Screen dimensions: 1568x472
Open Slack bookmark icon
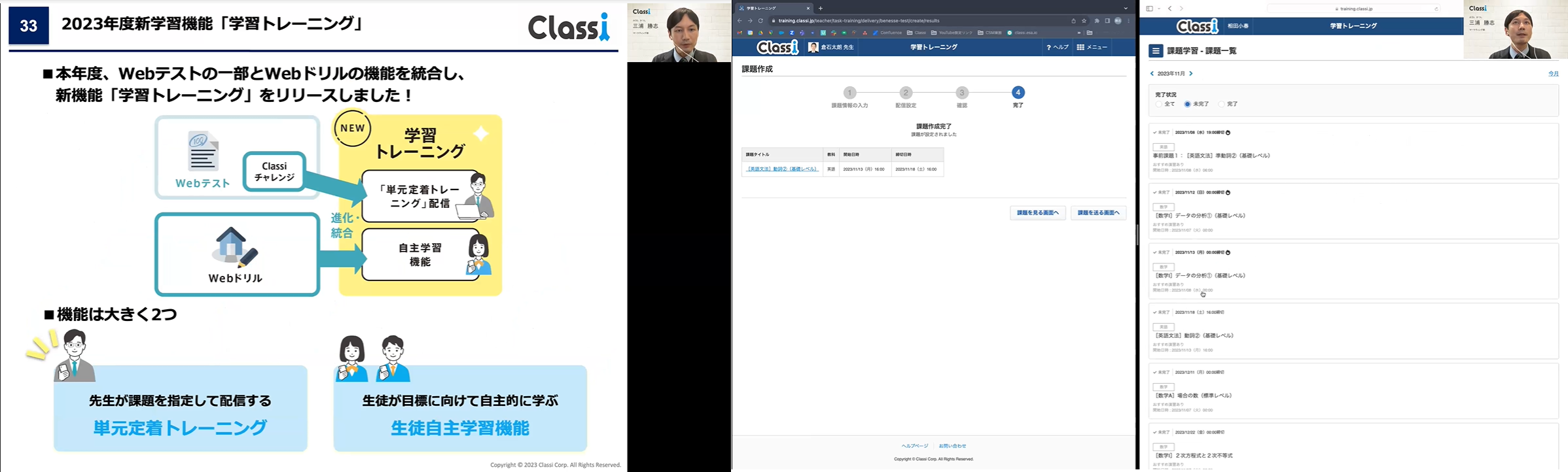[x=834, y=33]
